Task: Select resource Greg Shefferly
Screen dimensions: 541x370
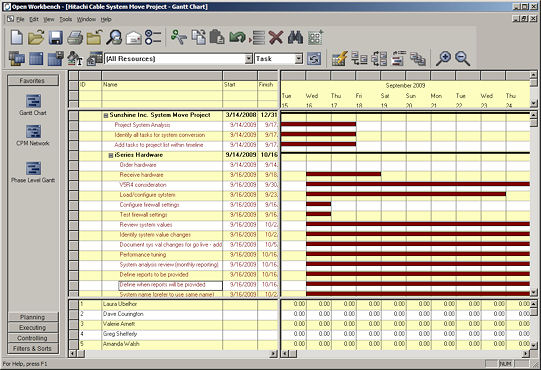Action: pyautogui.click(x=120, y=334)
